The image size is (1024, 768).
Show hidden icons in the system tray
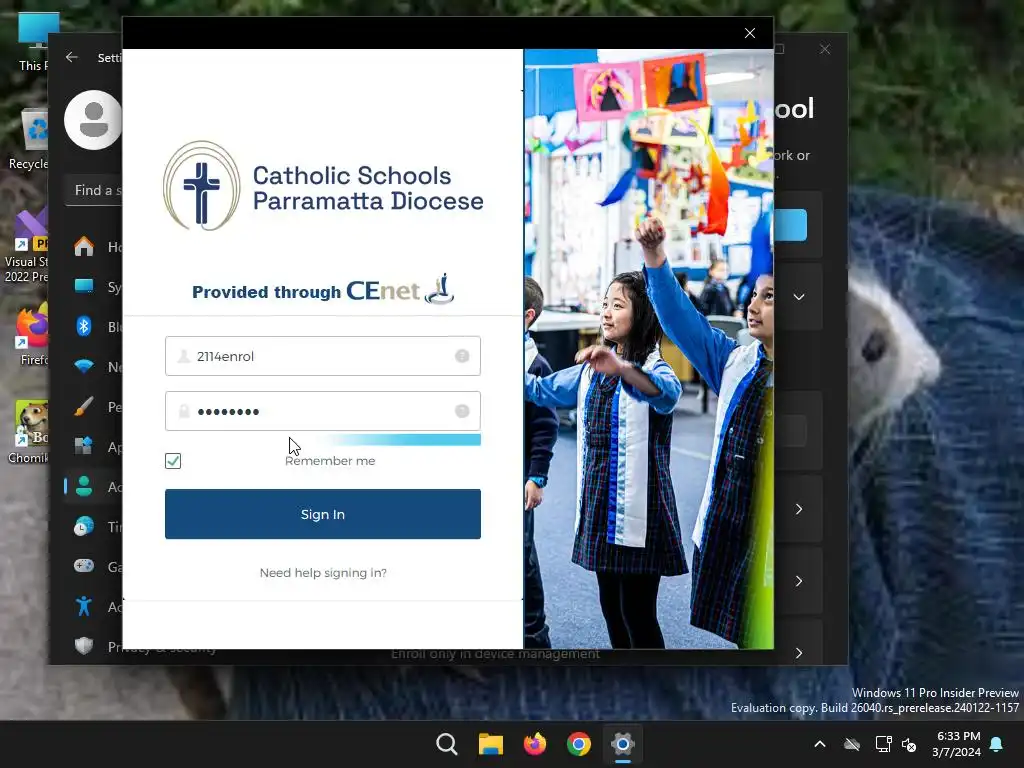pos(820,744)
